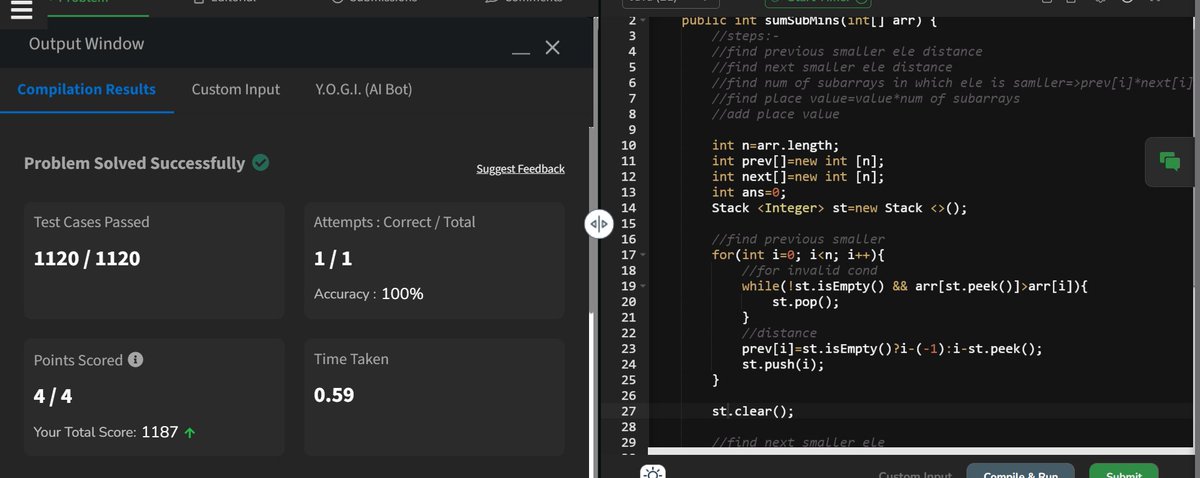Open the Y.O.G.I. (AI Bot) tab
The height and width of the screenshot is (478, 1200).
[363, 89]
